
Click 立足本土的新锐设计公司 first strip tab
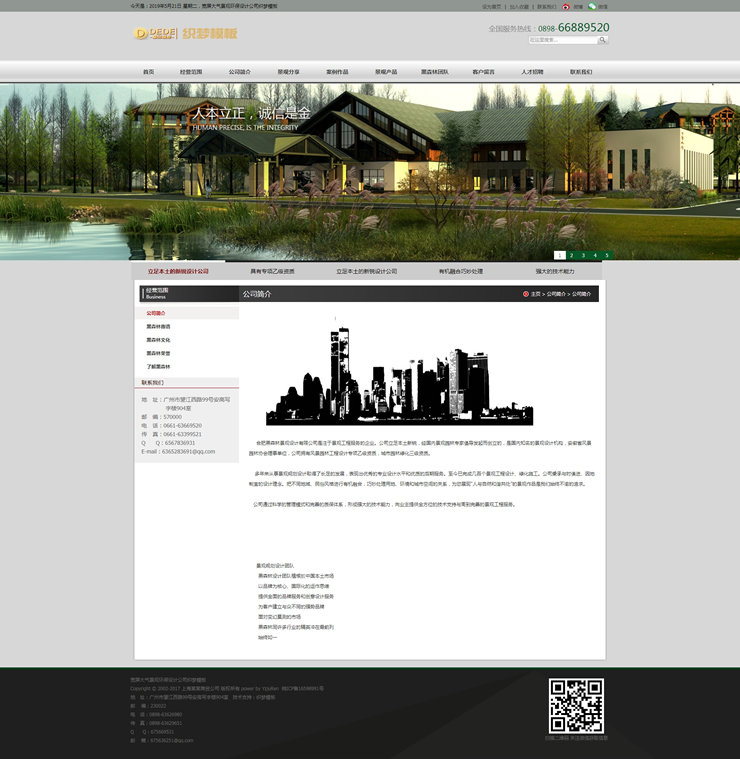[x=178, y=271]
